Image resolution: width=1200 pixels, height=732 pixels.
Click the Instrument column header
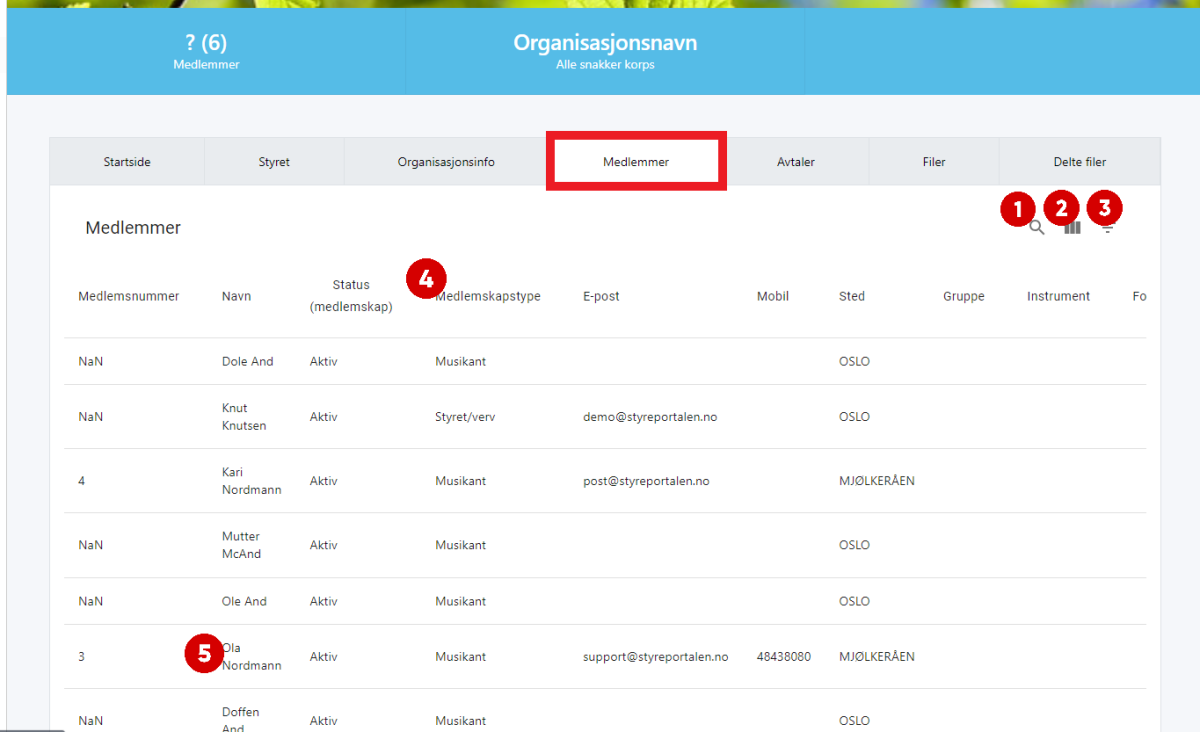pyautogui.click(x=1058, y=297)
